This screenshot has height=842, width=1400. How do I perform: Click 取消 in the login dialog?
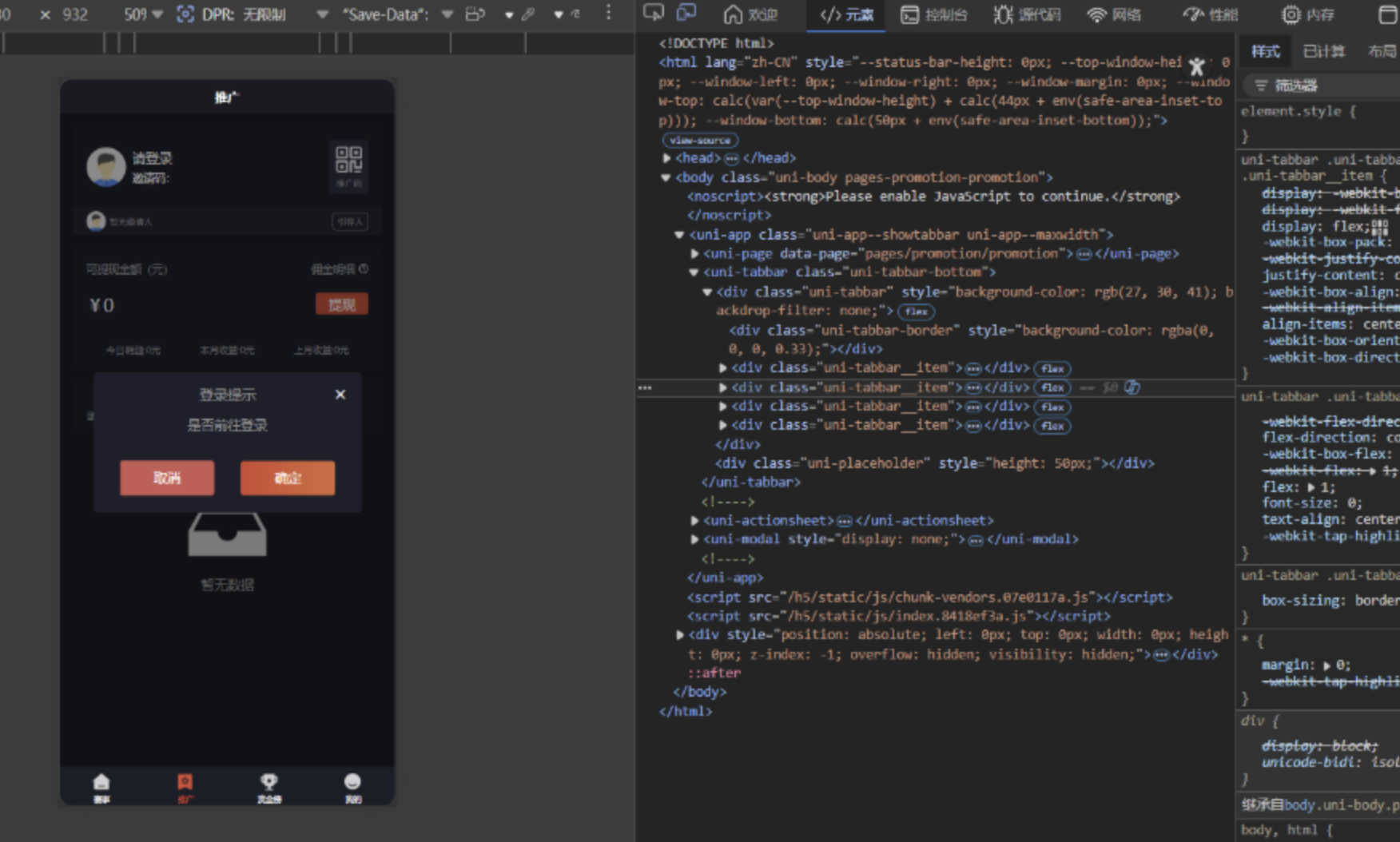[167, 478]
